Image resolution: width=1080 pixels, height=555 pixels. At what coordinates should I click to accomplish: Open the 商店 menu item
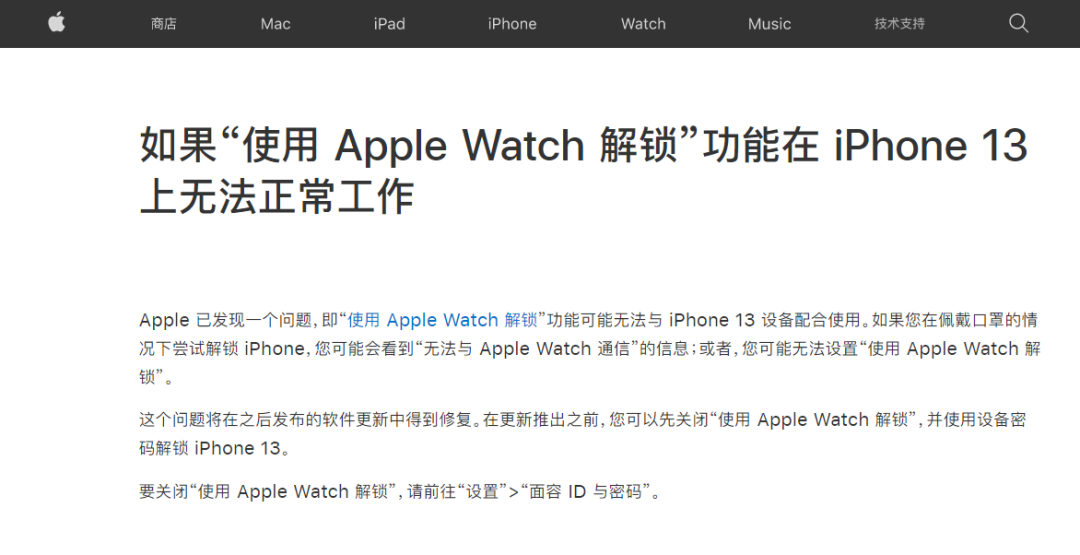pyautogui.click(x=164, y=23)
